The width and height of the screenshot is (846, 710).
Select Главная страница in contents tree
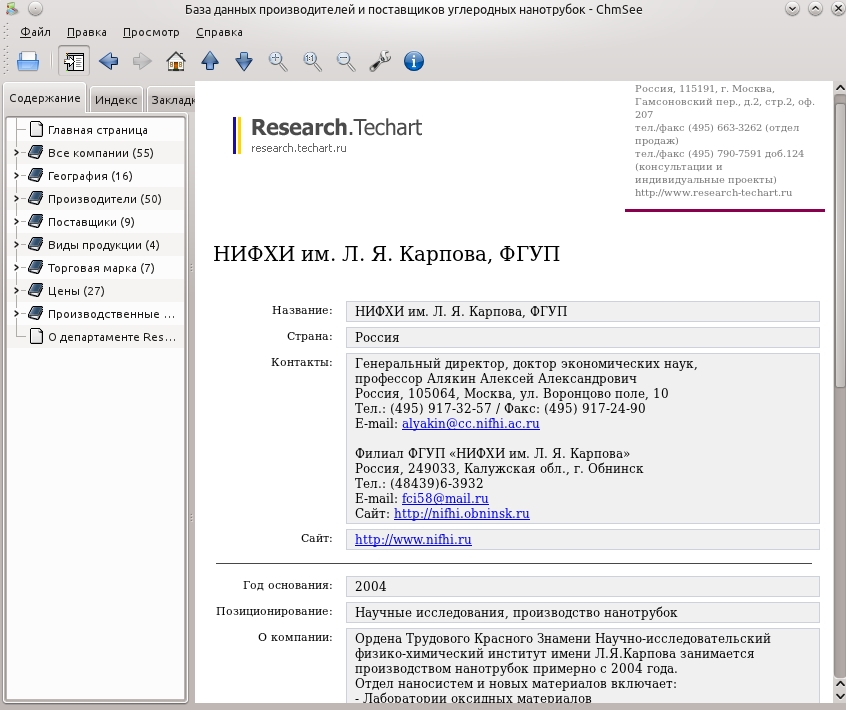[97, 130]
